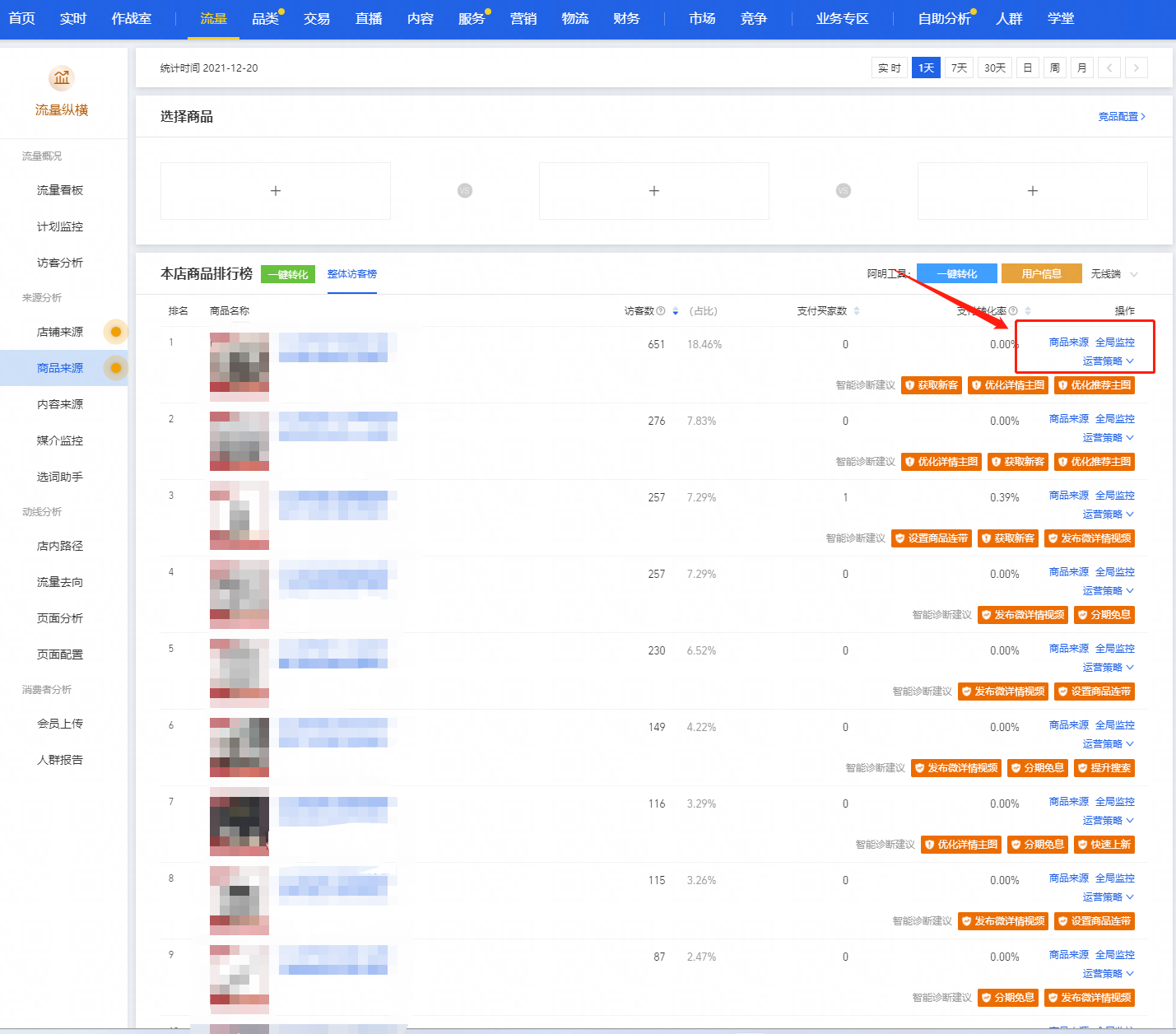This screenshot has width=1176, height=1034.
Task: Sort the table by 支付买家数
Action: tap(857, 311)
